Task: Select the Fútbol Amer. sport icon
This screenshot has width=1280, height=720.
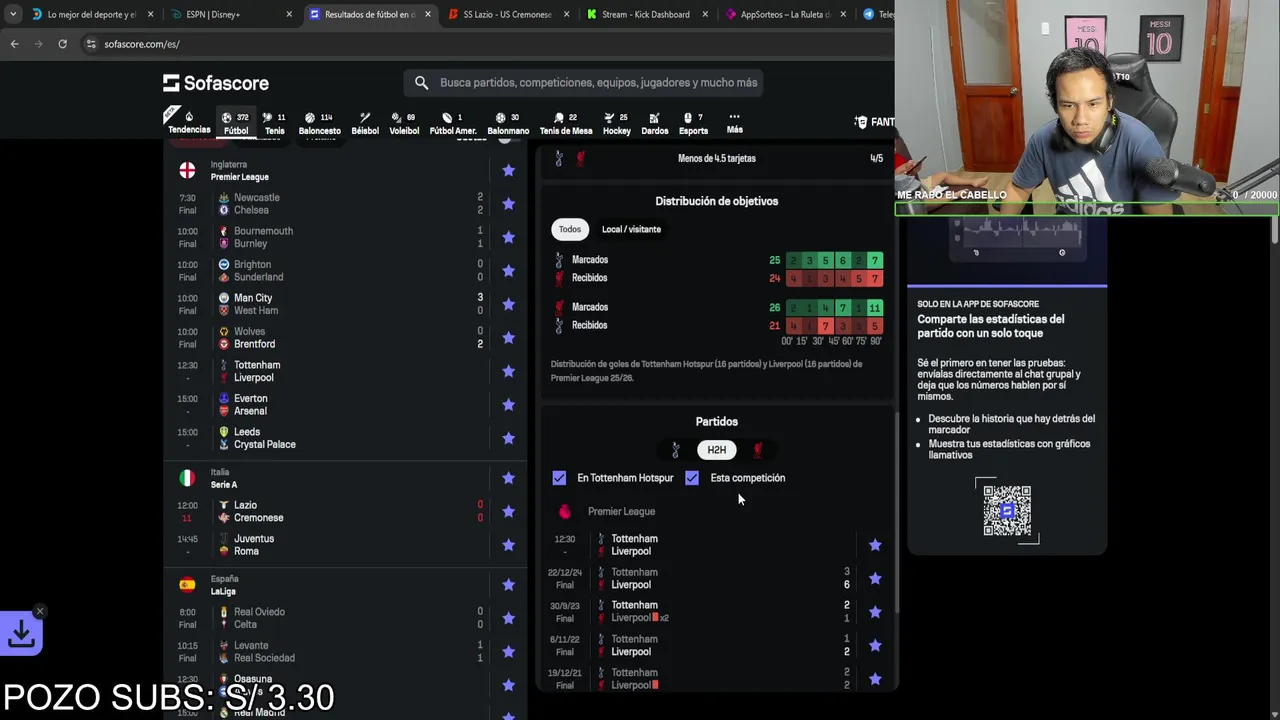Action: coord(453,123)
